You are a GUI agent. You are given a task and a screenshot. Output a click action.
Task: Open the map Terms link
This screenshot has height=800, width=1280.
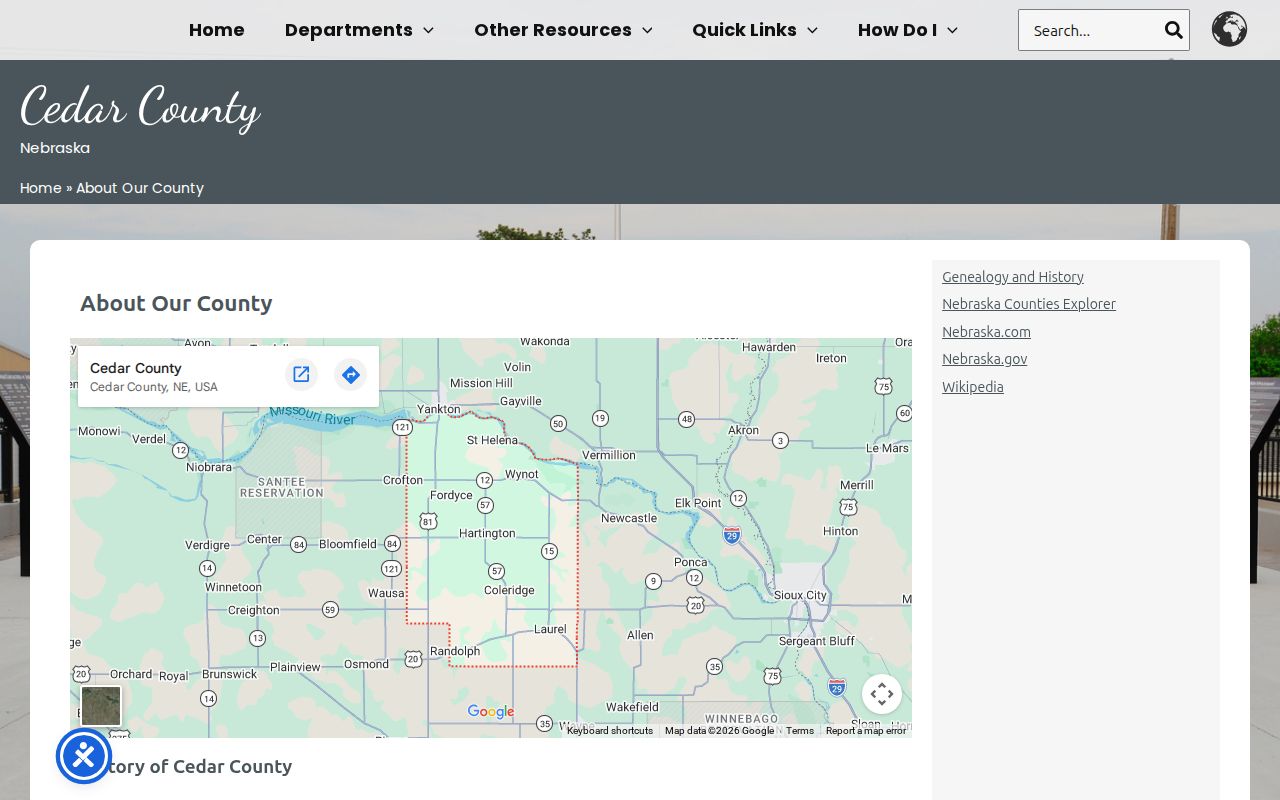click(x=800, y=731)
